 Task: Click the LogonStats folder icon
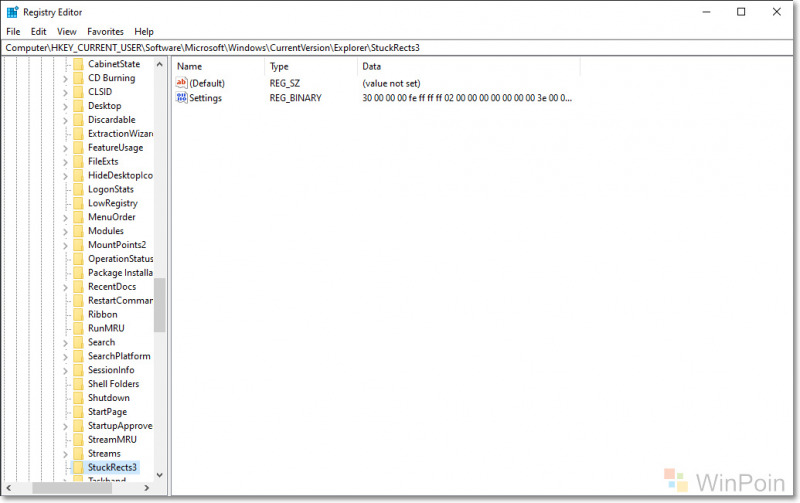[x=78, y=189]
